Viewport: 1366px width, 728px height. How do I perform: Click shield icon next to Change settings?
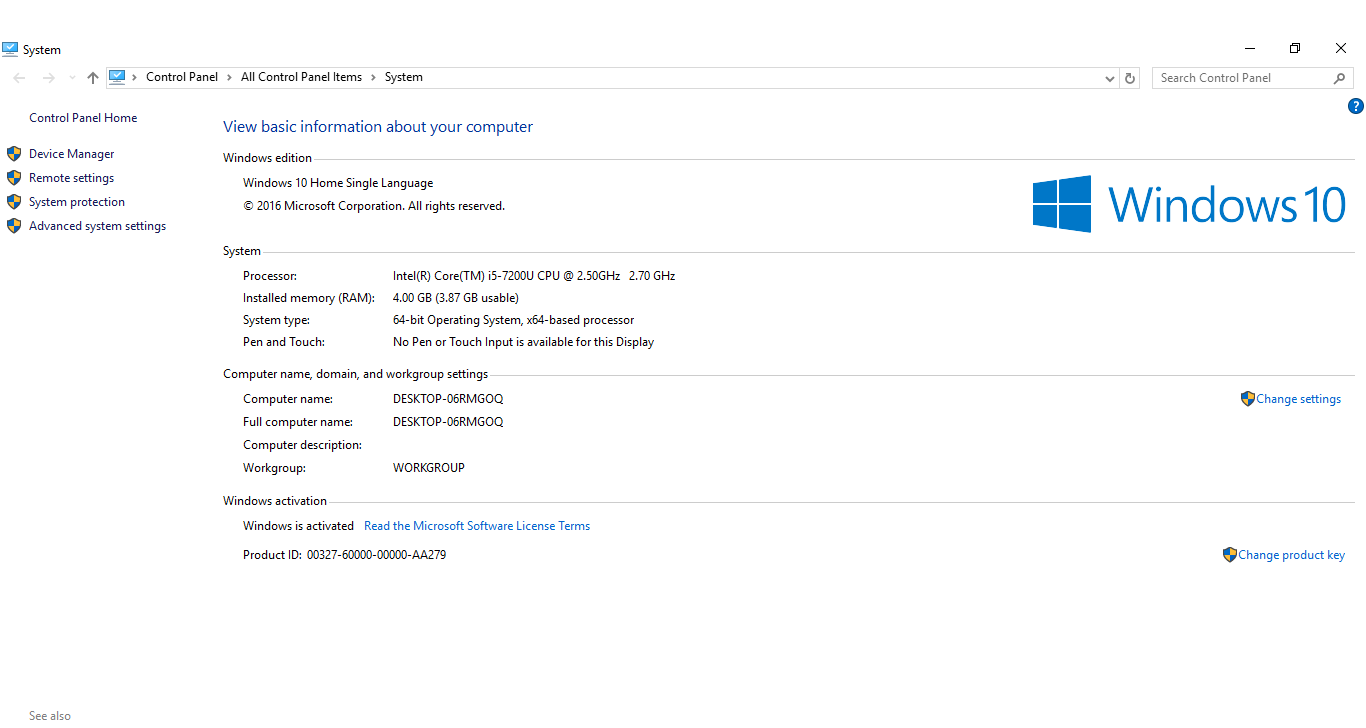pos(1247,399)
